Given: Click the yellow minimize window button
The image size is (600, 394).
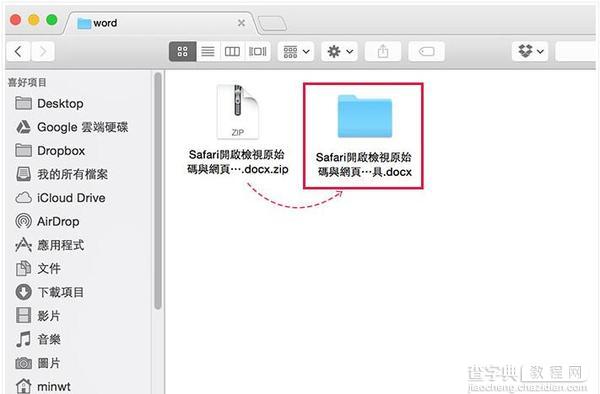Looking at the screenshot, I should 34,20.
